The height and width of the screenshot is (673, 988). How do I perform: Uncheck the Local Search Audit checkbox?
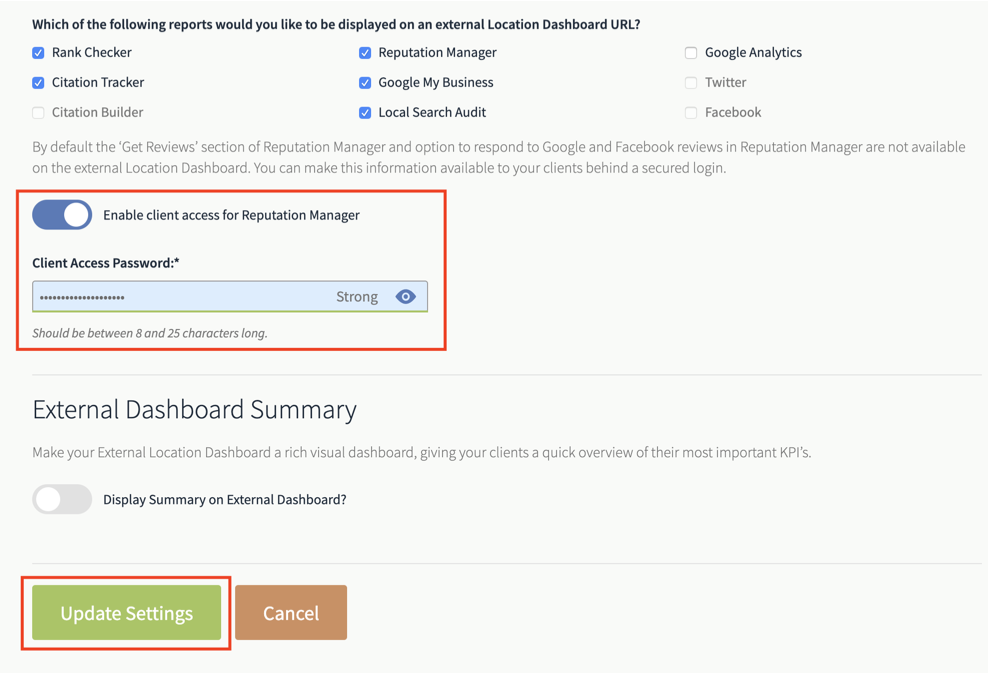[x=365, y=113]
